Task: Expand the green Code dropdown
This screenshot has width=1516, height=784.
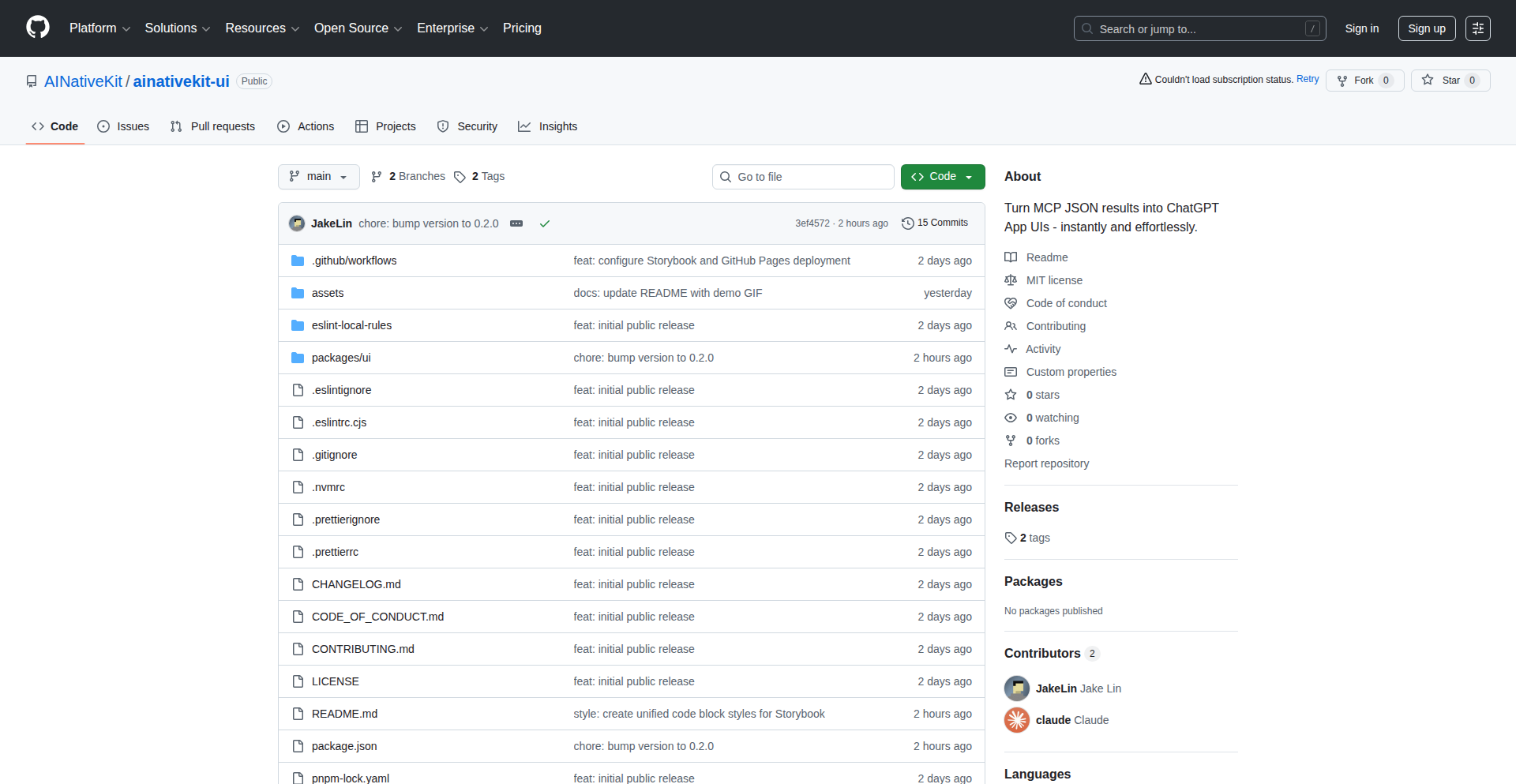Action: (942, 176)
